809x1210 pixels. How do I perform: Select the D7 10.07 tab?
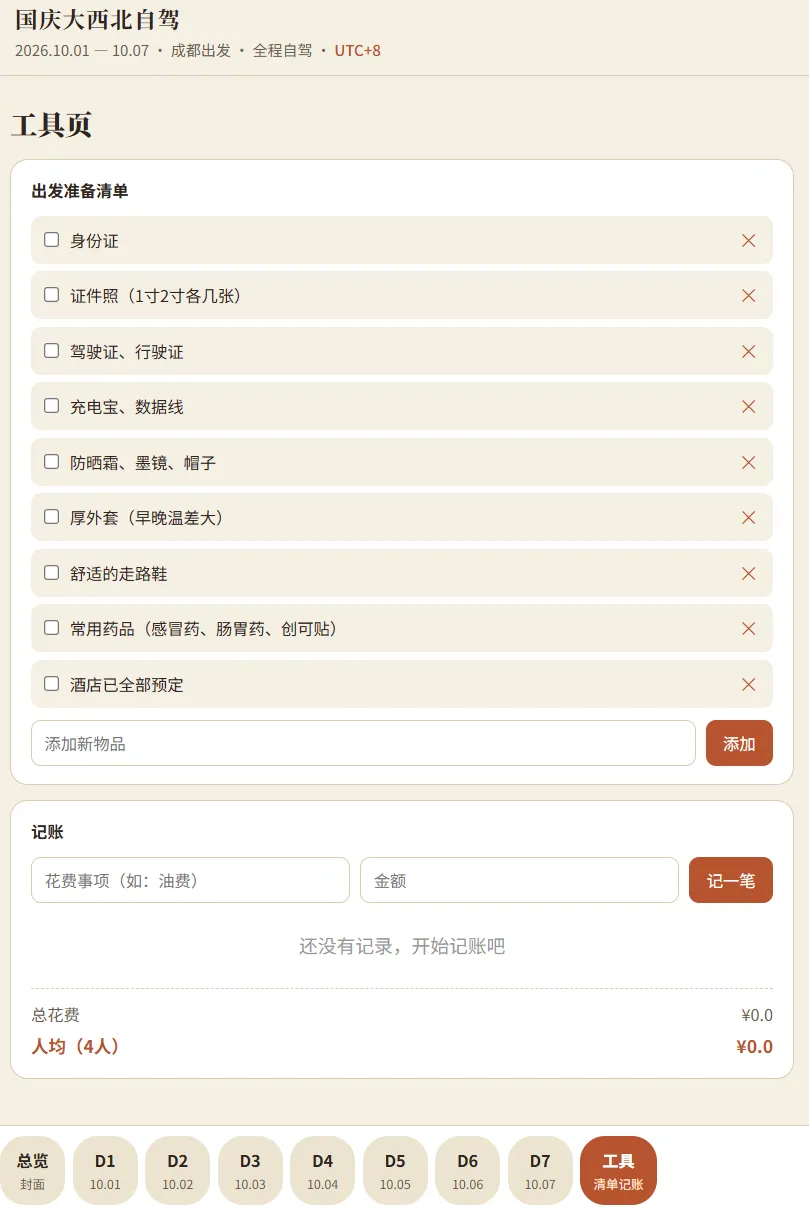point(540,1170)
